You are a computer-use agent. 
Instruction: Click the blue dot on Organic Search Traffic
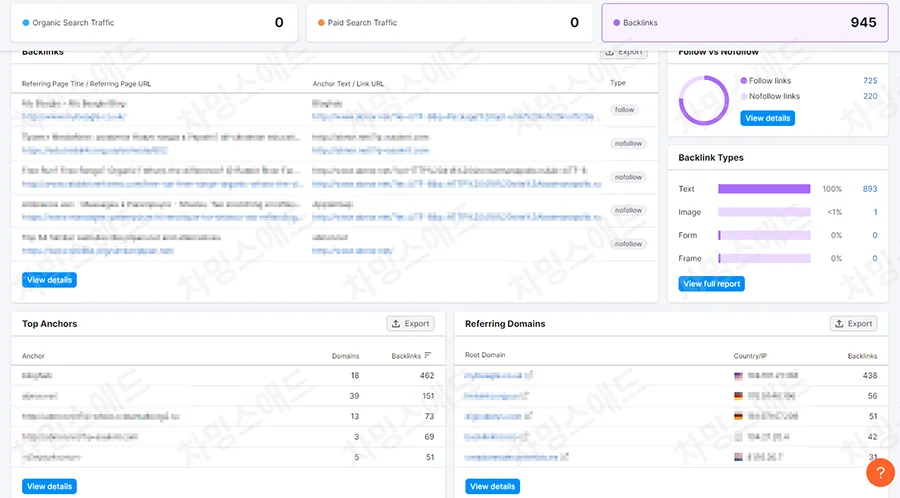(x=26, y=23)
